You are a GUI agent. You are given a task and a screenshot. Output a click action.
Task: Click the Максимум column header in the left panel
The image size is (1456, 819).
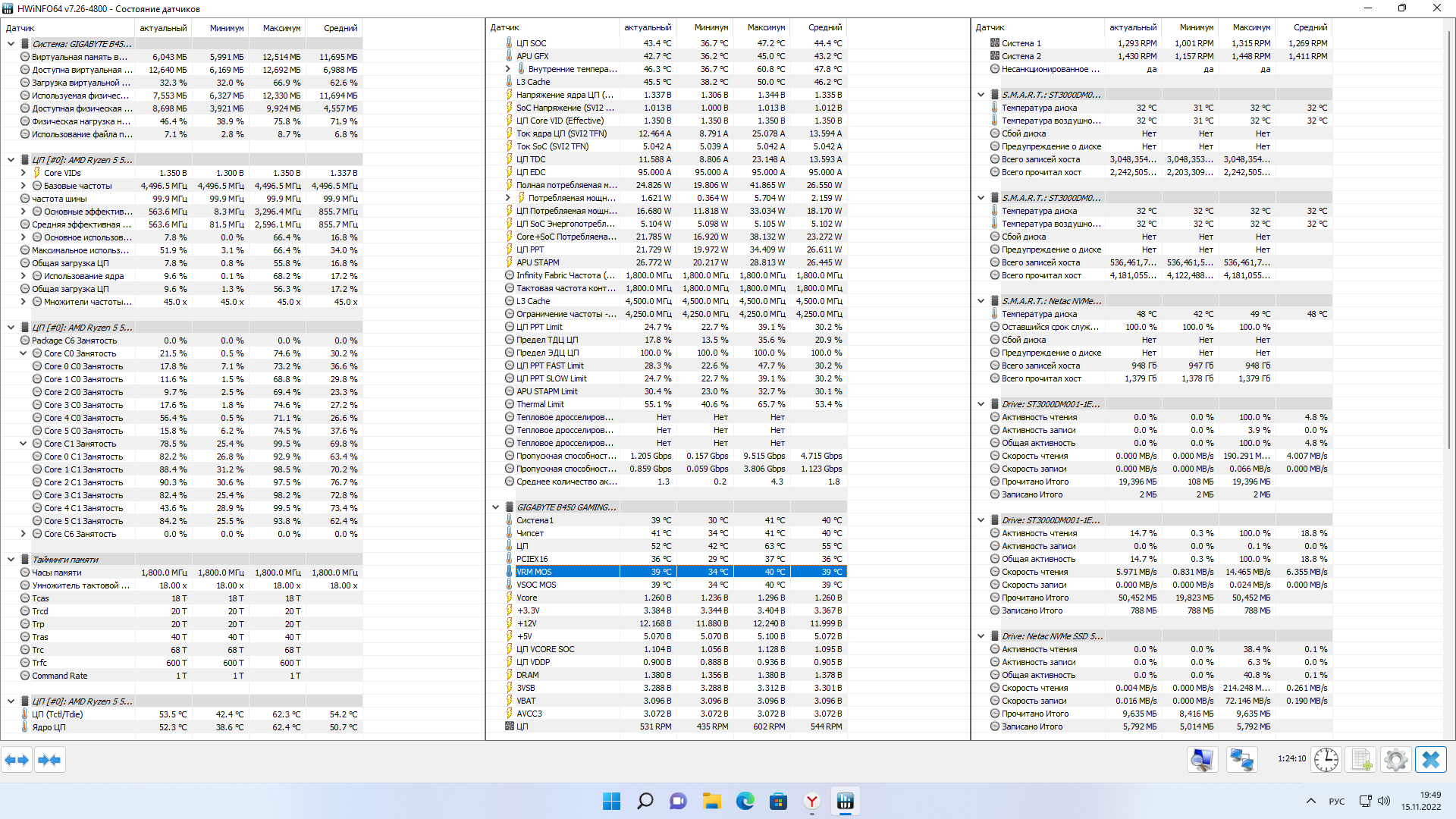281,28
